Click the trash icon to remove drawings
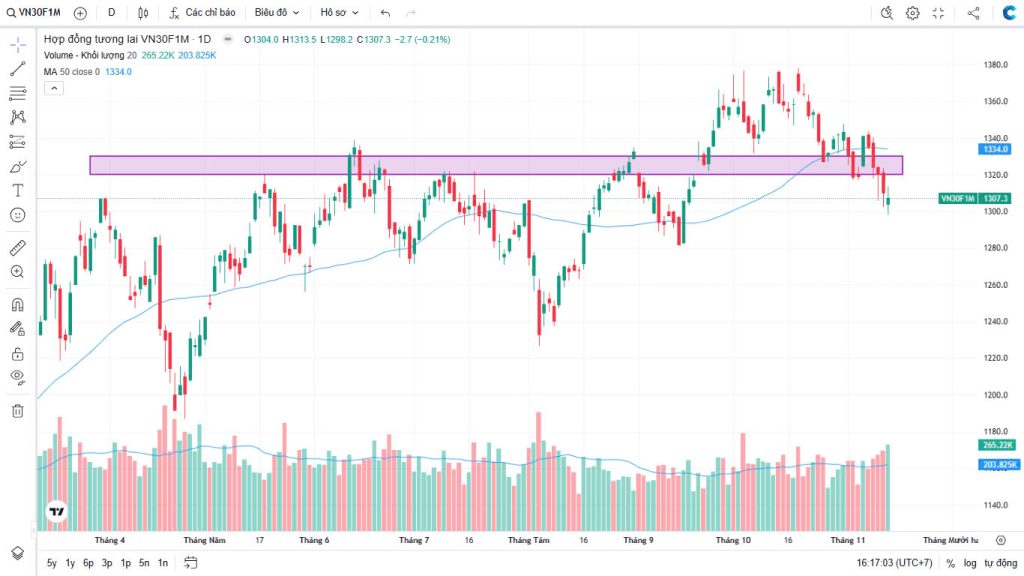Viewport: 1024px width, 576px height. [x=17, y=410]
